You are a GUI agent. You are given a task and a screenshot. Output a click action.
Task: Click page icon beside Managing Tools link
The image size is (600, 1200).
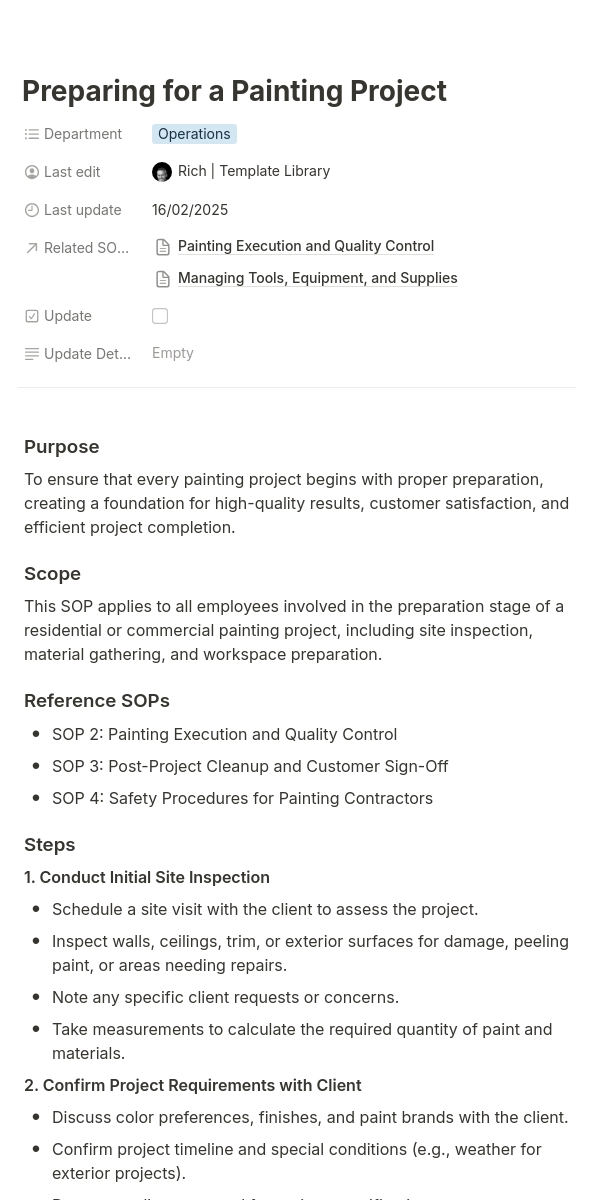[x=163, y=279]
